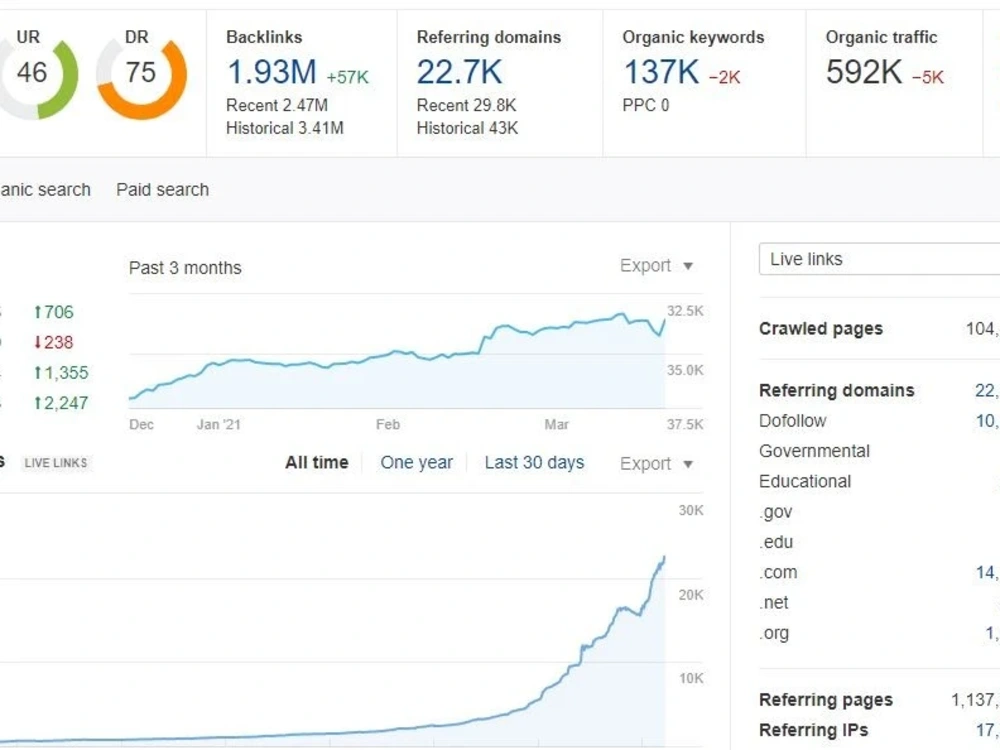Select the All time range
The height and width of the screenshot is (750, 1000).
point(316,462)
